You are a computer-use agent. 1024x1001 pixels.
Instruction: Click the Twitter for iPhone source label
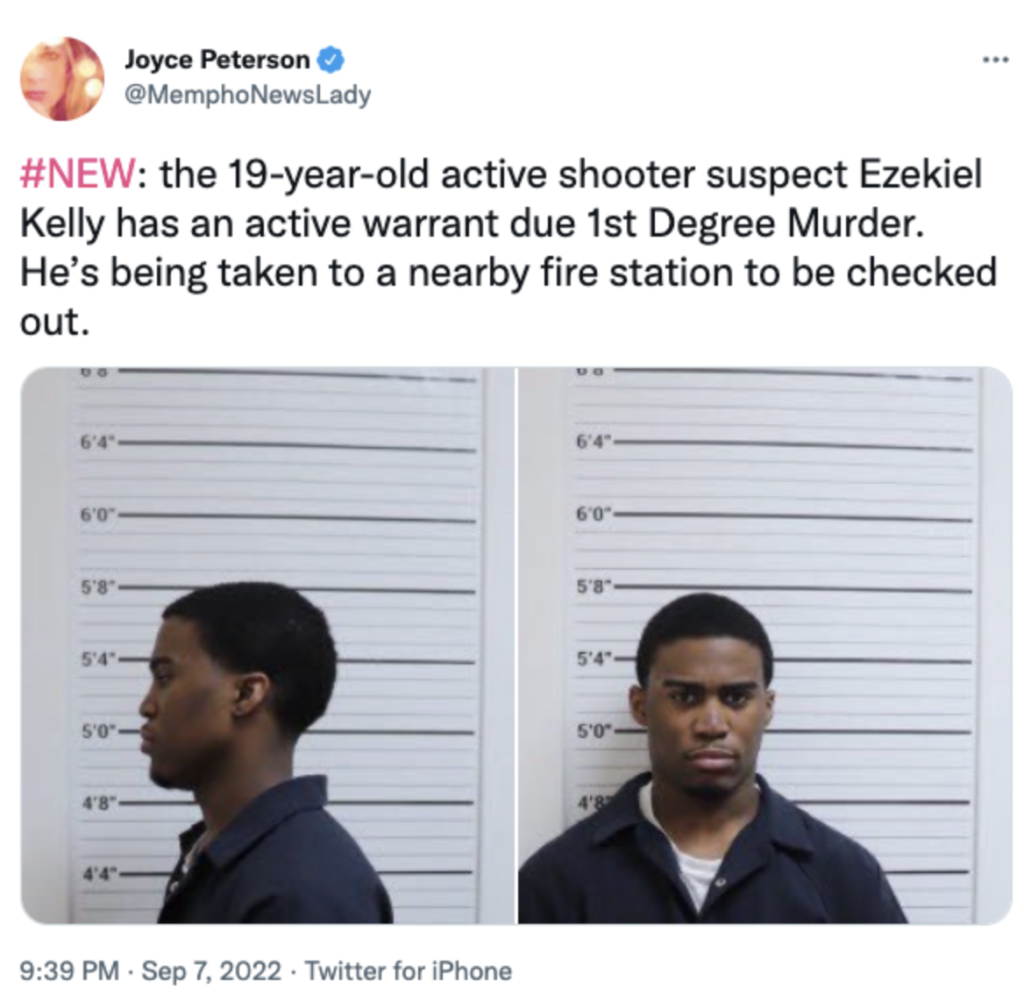tap(408, 970)
